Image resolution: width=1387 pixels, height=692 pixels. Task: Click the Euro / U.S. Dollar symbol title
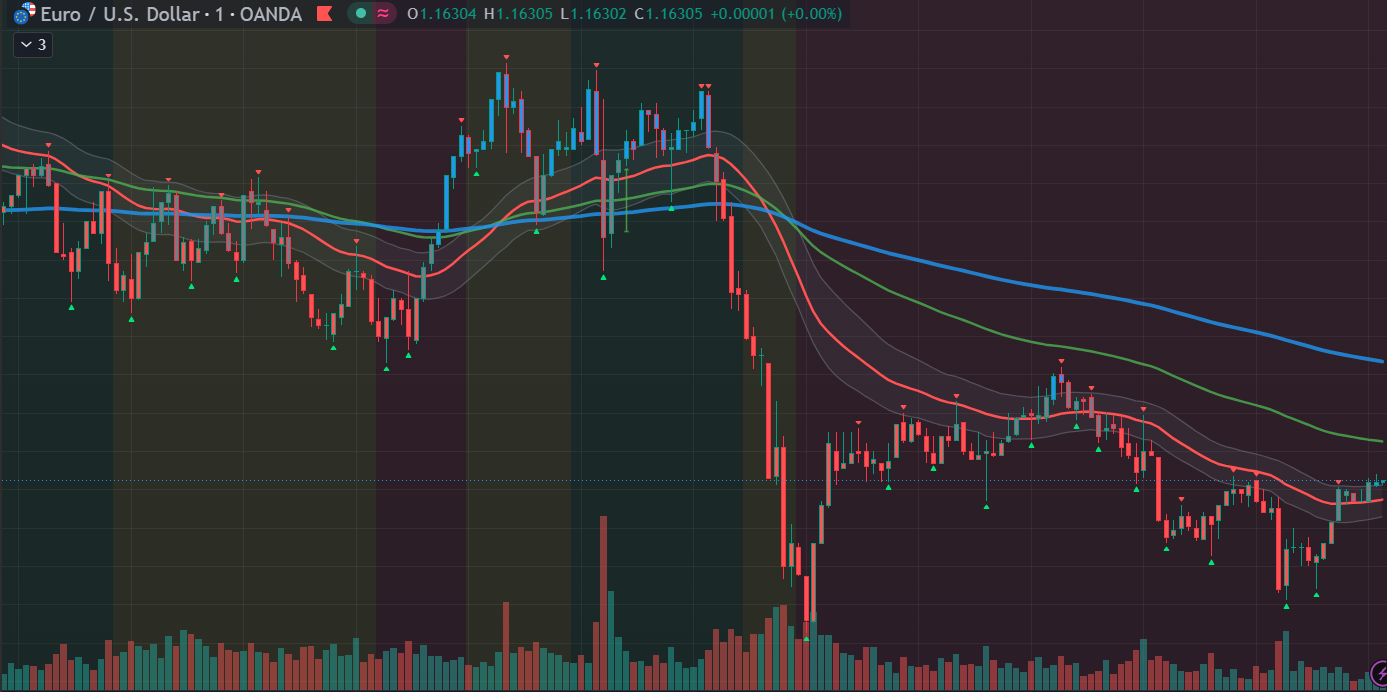118,14
